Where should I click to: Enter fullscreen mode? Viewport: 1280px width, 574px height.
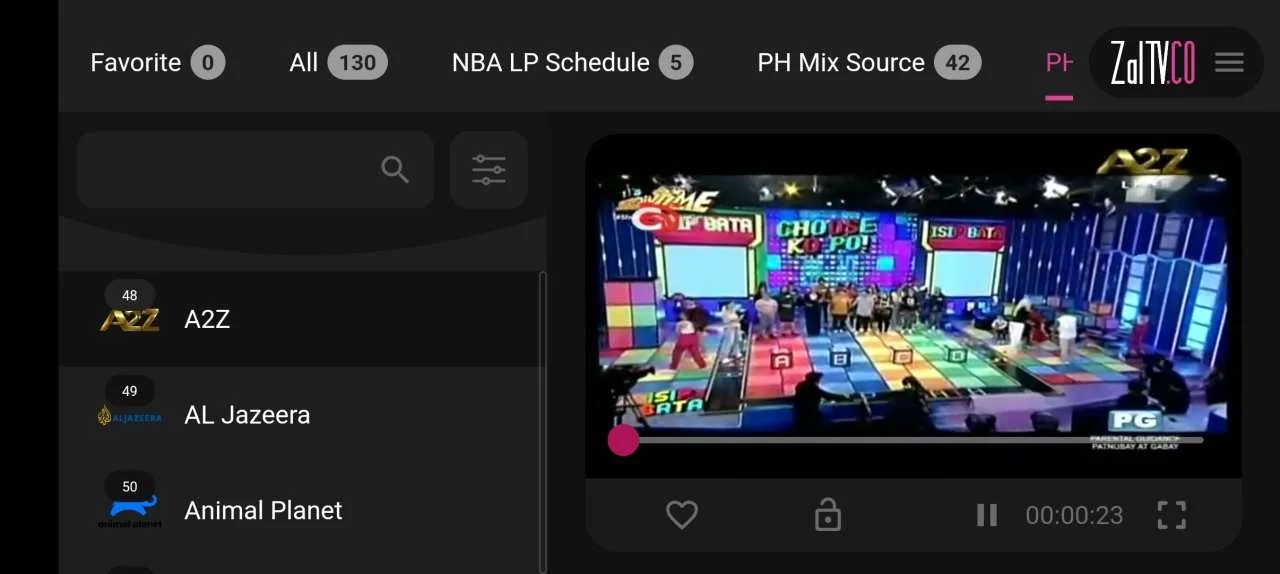click(x=1172, y=515)
